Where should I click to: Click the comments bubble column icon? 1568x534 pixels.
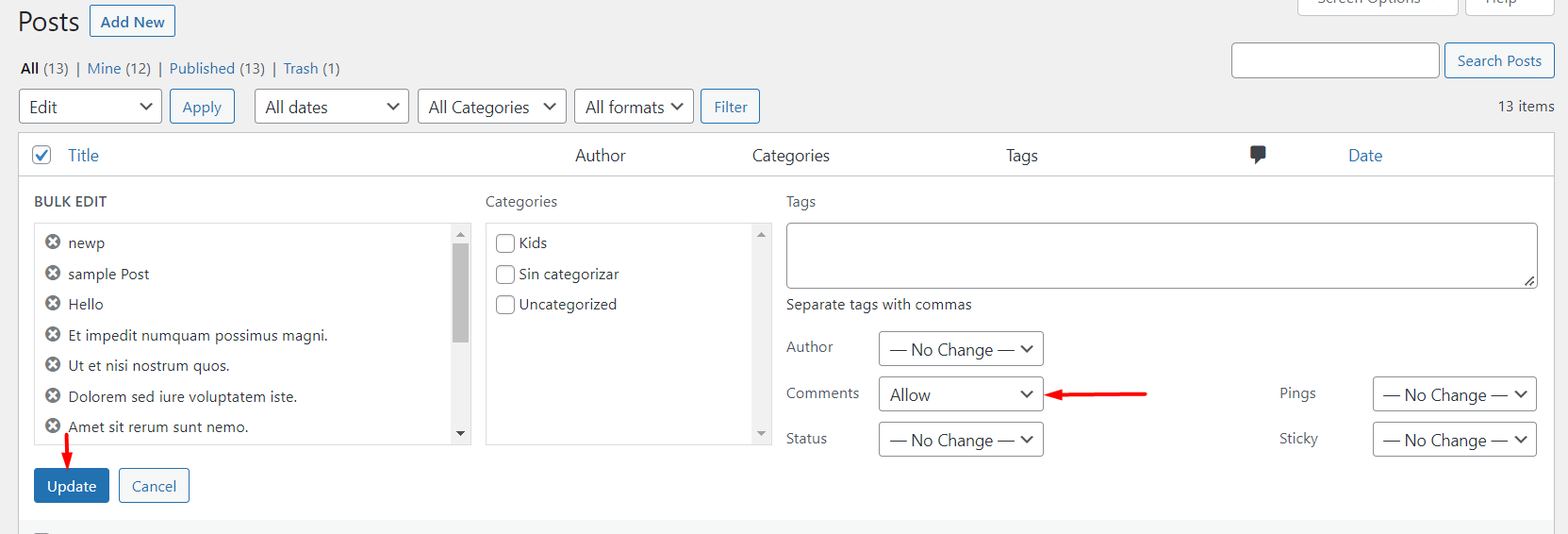tap(1258, 155)
